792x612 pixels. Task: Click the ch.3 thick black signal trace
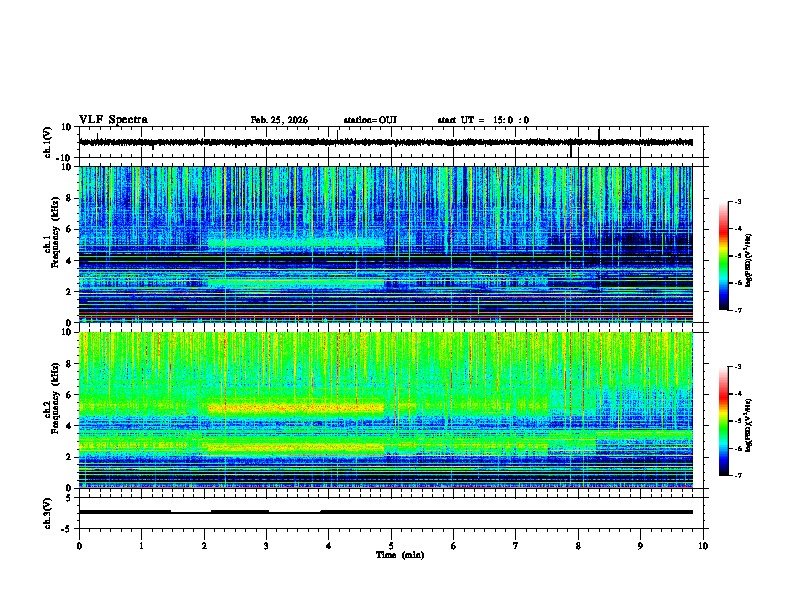[x=386, y=512]
